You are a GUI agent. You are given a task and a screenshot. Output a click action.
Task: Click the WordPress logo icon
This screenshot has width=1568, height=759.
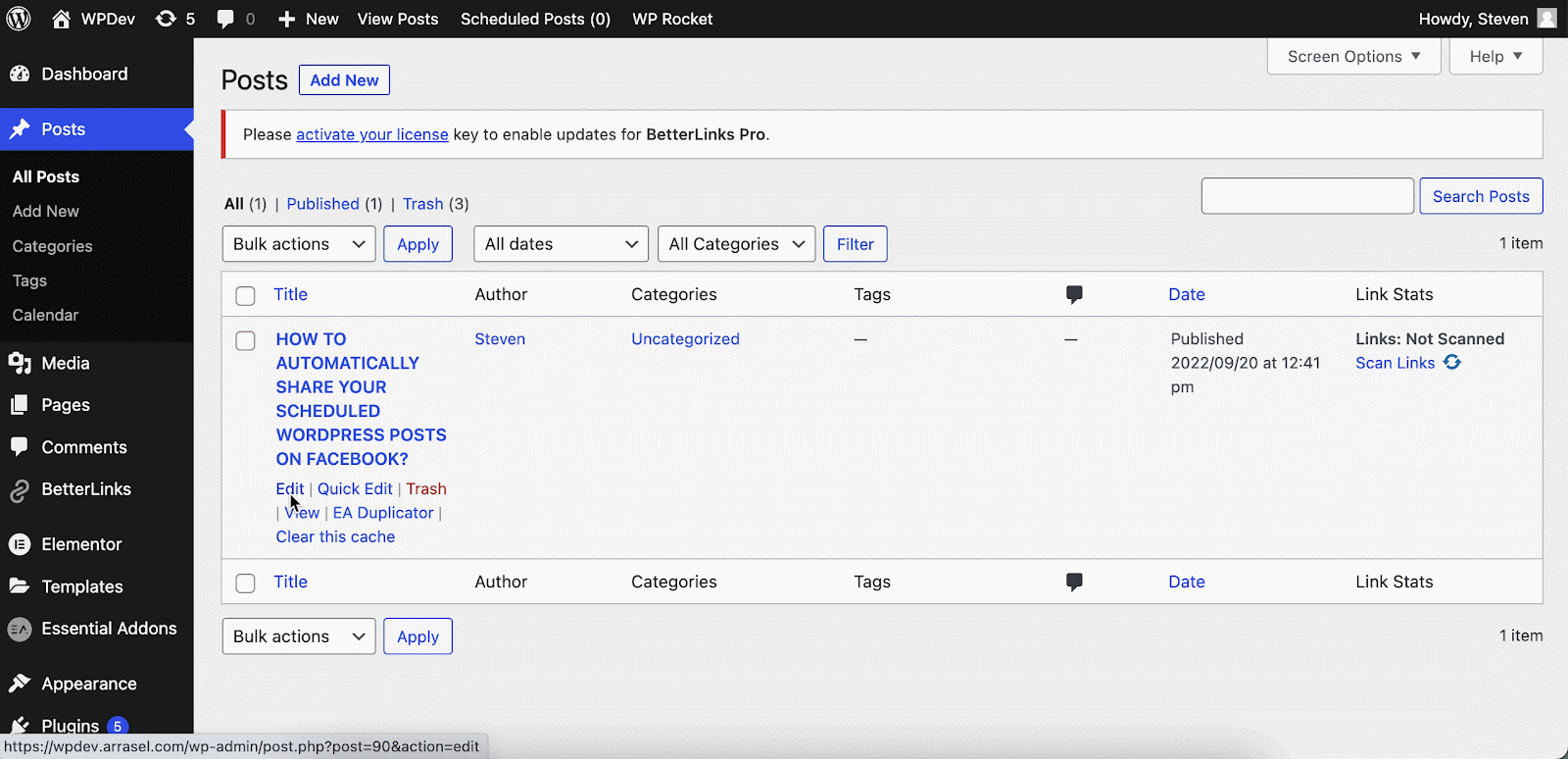click(19, 19)
